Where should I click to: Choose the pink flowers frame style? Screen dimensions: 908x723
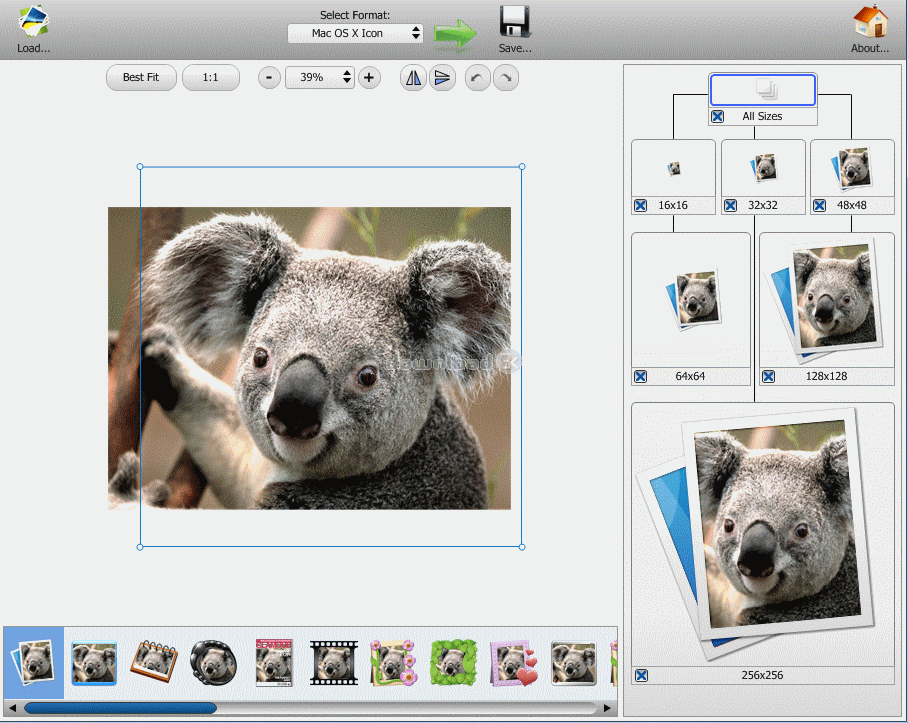tap(394, 663)
